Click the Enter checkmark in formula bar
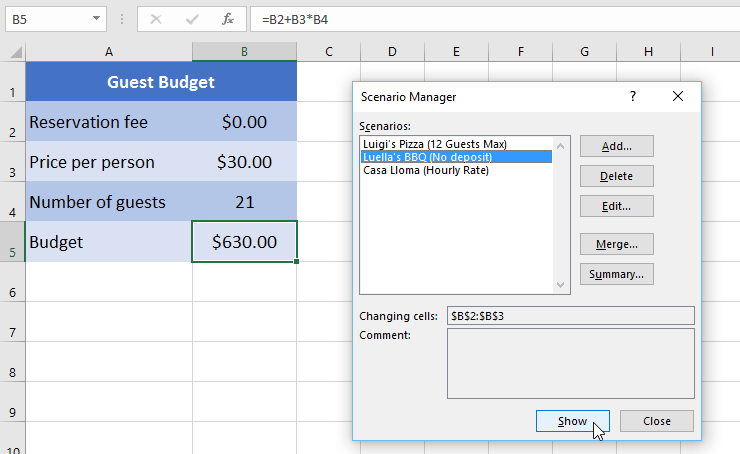Screen dimensions: 740x454 (x=192, y=19)
